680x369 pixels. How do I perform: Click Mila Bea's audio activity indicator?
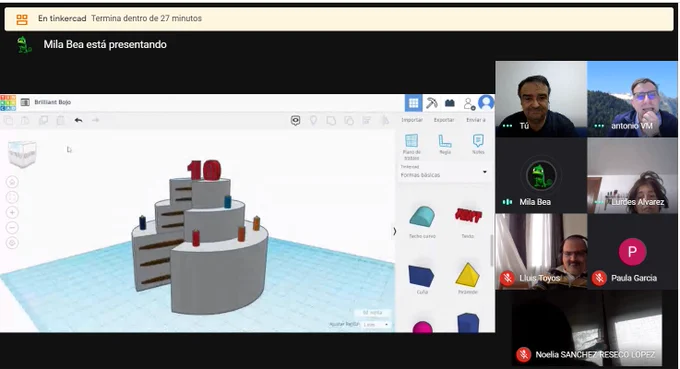507,202
